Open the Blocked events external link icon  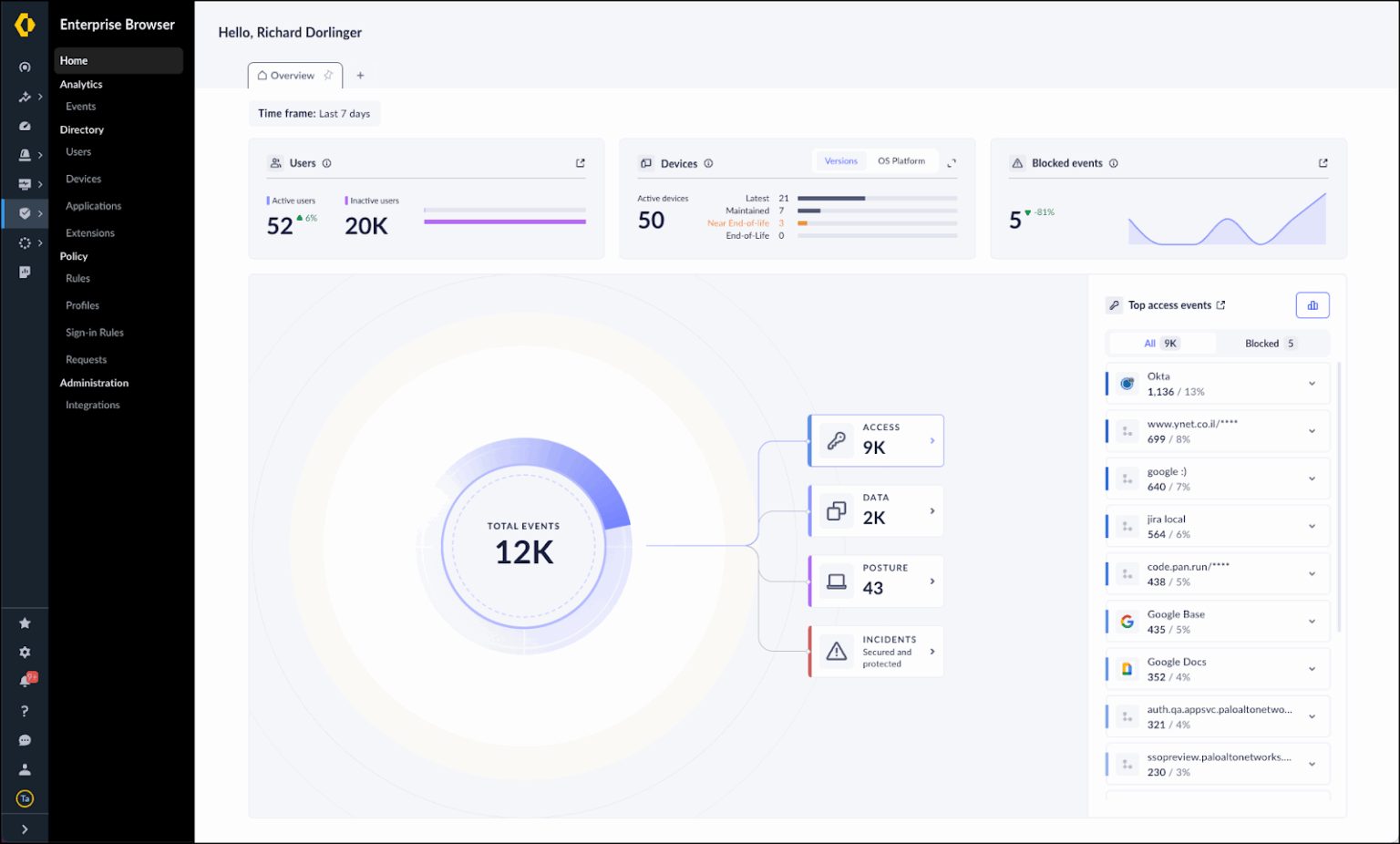coord(1323,162)
